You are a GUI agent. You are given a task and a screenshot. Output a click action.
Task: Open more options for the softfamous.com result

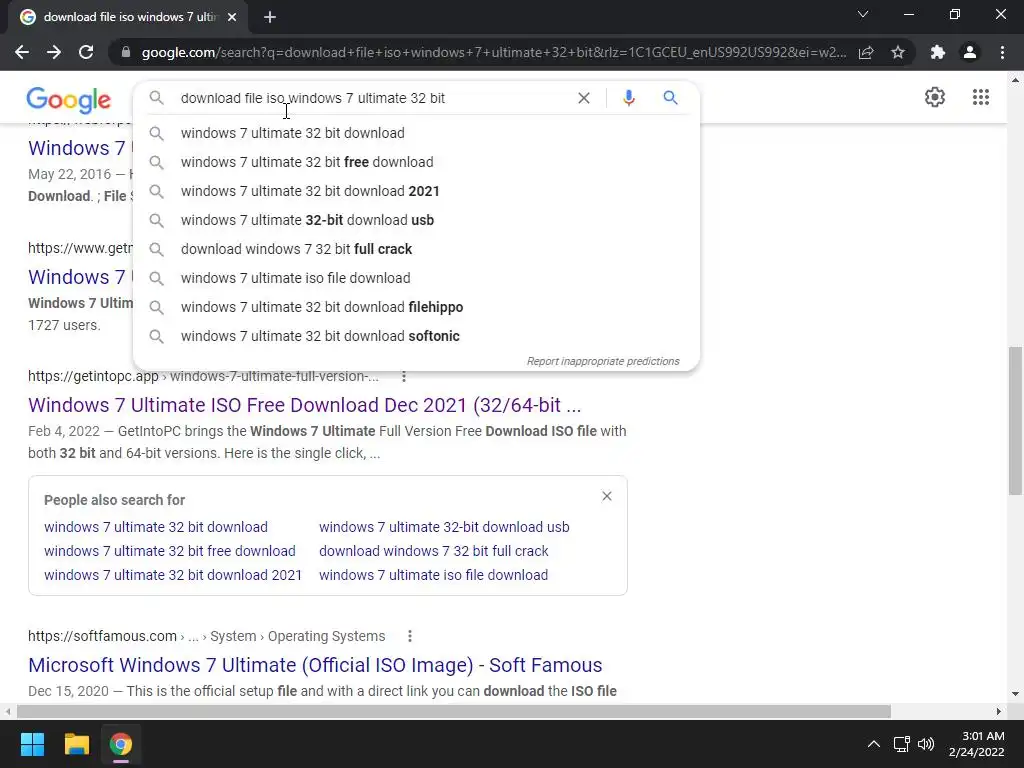pyautogui.click(x=409, y=636)
